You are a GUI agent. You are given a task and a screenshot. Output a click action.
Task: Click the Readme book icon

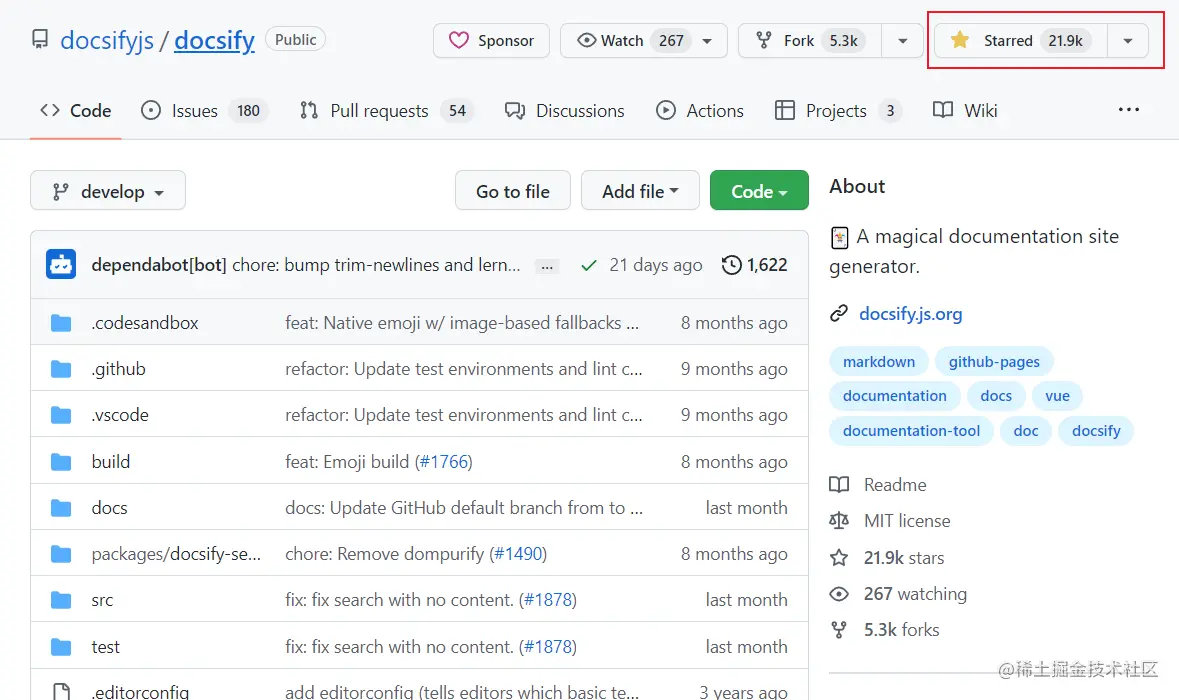pos(839,485)
